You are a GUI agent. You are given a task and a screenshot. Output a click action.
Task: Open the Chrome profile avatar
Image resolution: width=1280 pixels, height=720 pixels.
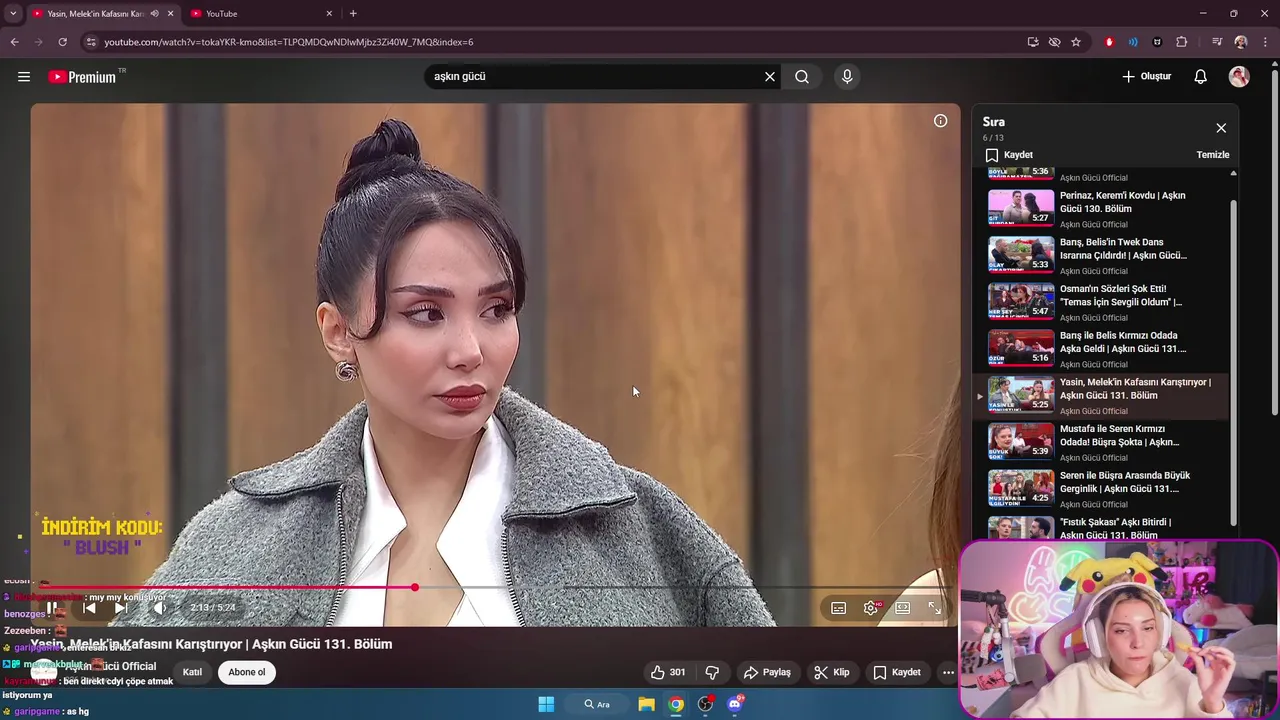tap(1241, 42)
